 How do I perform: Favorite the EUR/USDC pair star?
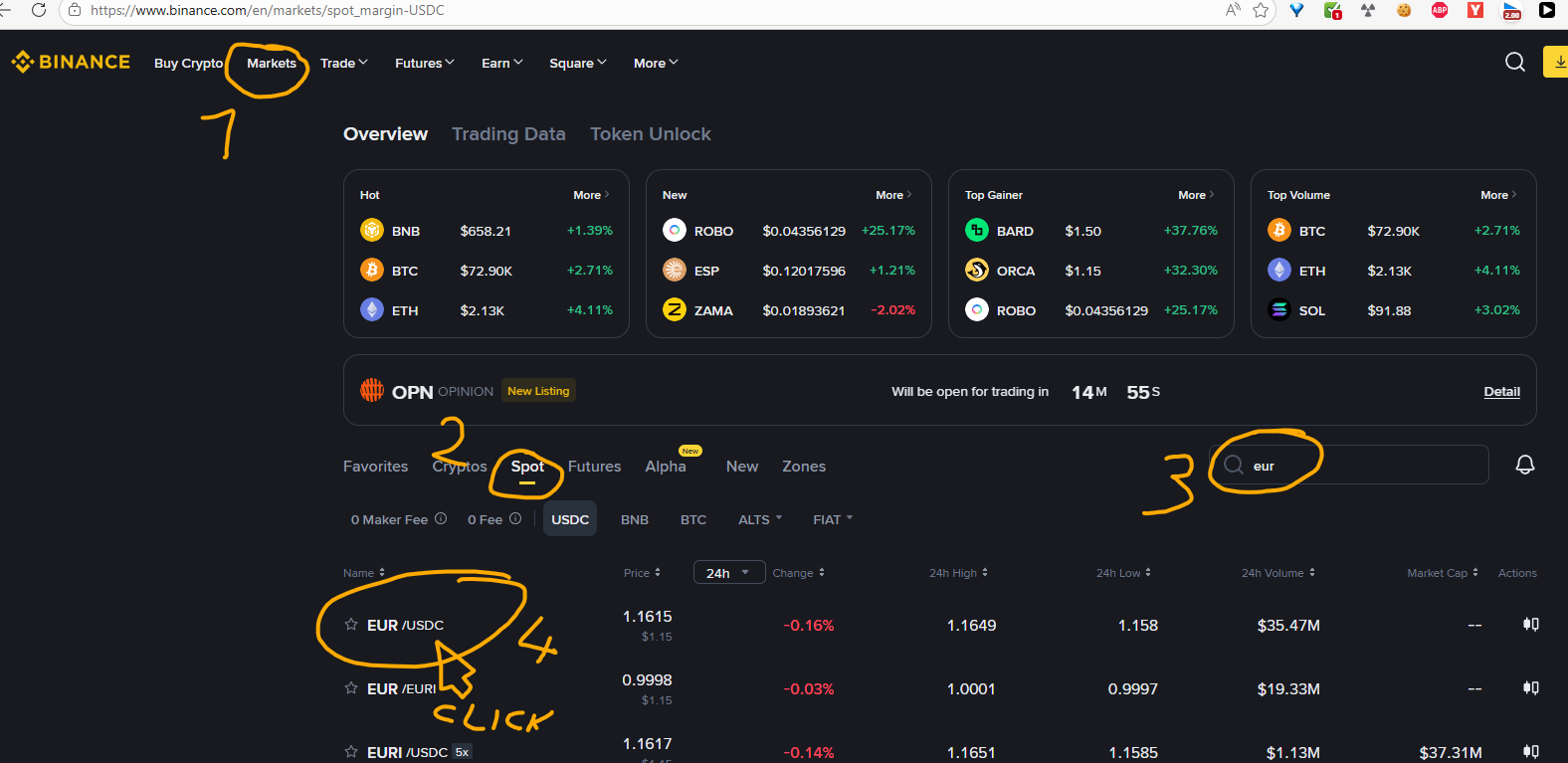point(351,625)
